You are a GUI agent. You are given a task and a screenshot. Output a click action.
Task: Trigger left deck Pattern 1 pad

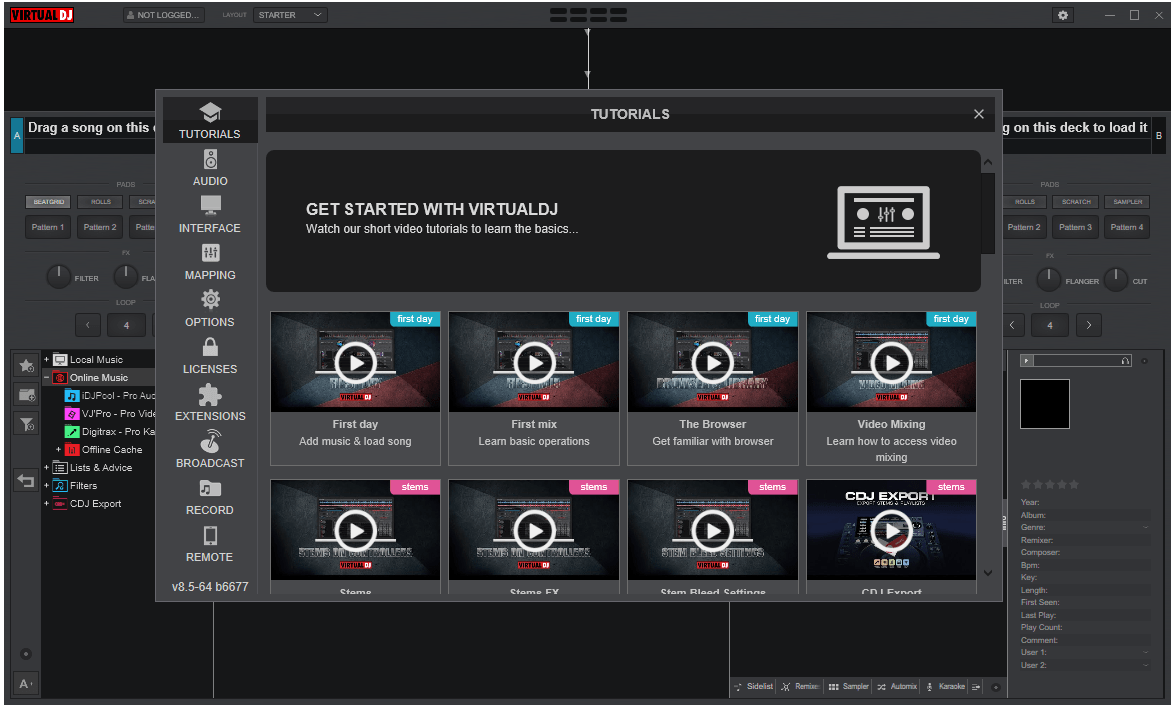pos(48,227)
